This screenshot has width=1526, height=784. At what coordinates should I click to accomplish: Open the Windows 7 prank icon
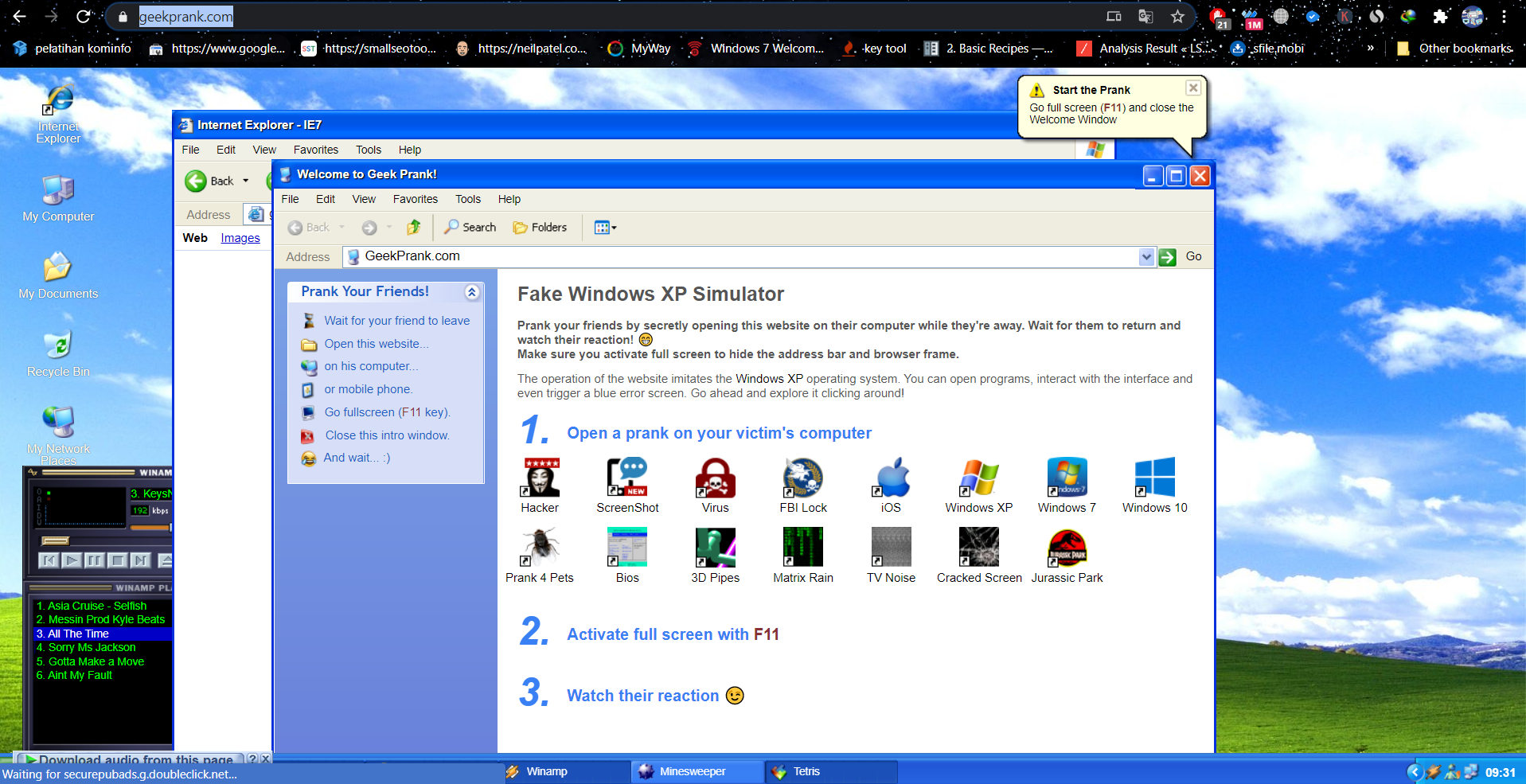1067,486
